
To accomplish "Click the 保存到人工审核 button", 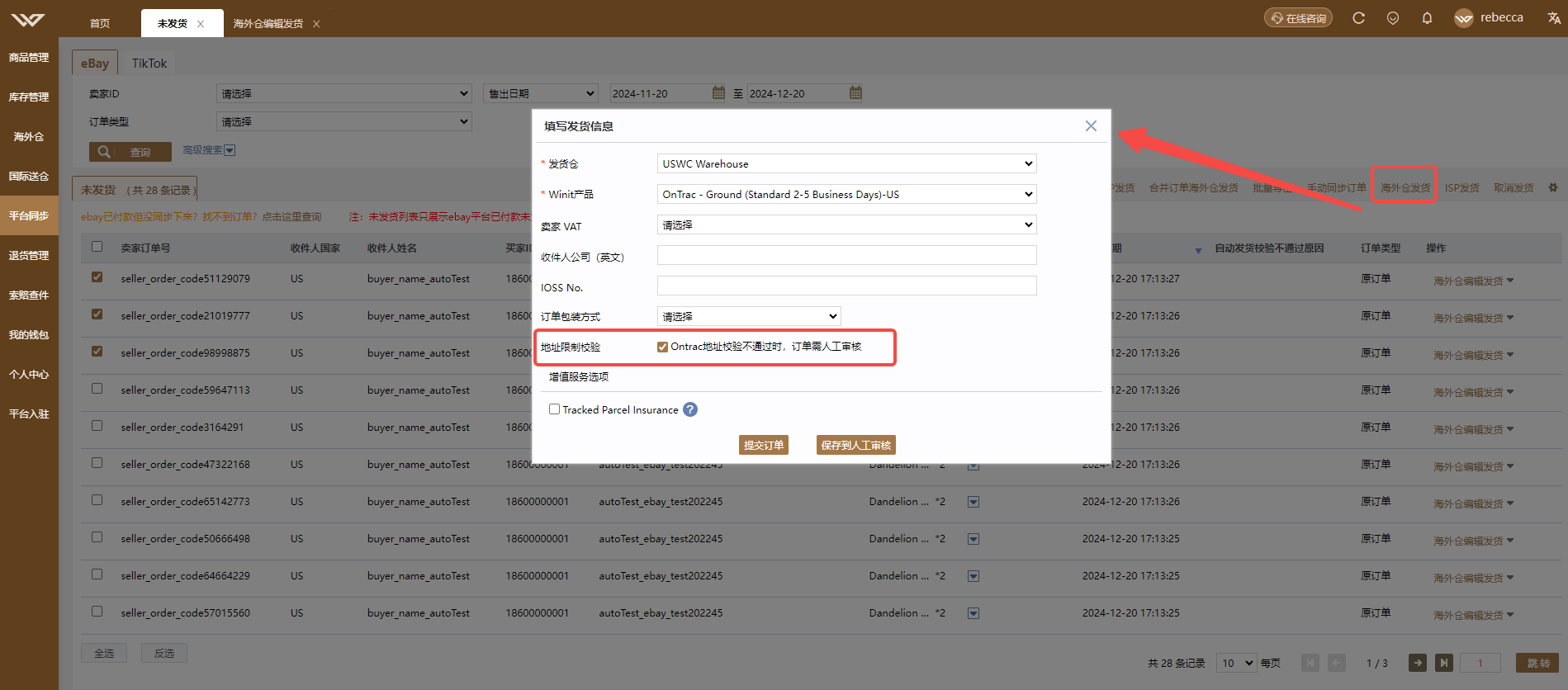I will (x=856, y=445).
